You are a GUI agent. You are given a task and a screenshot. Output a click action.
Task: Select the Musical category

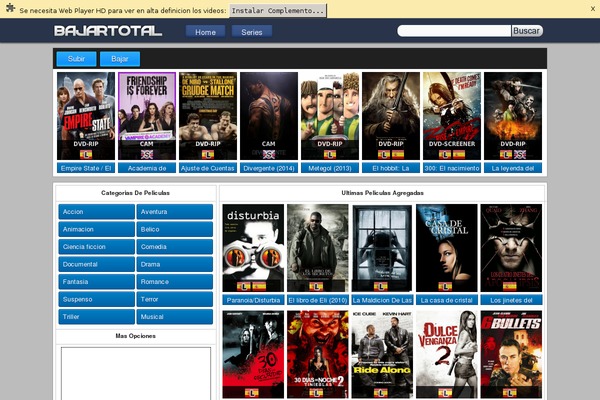[174, 317]
